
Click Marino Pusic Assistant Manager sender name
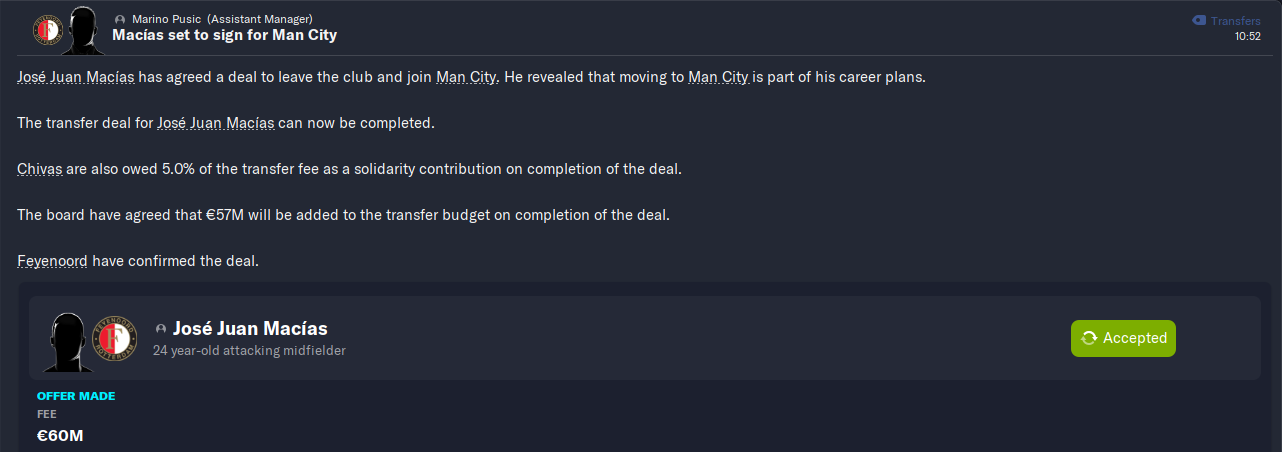[222, 19]
